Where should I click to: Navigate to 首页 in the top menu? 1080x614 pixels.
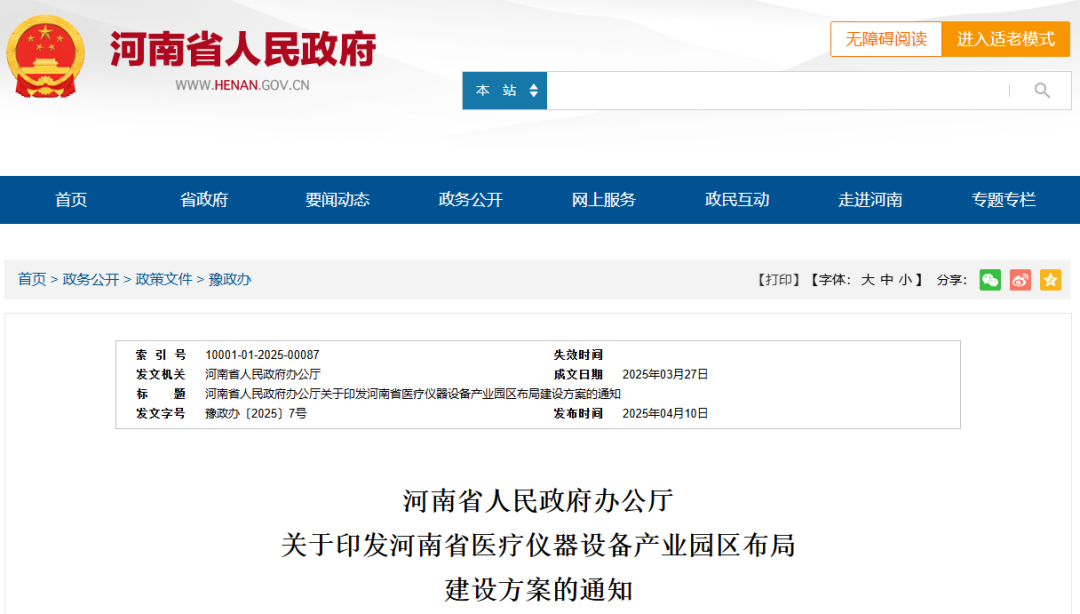click(x=71, y=199)
